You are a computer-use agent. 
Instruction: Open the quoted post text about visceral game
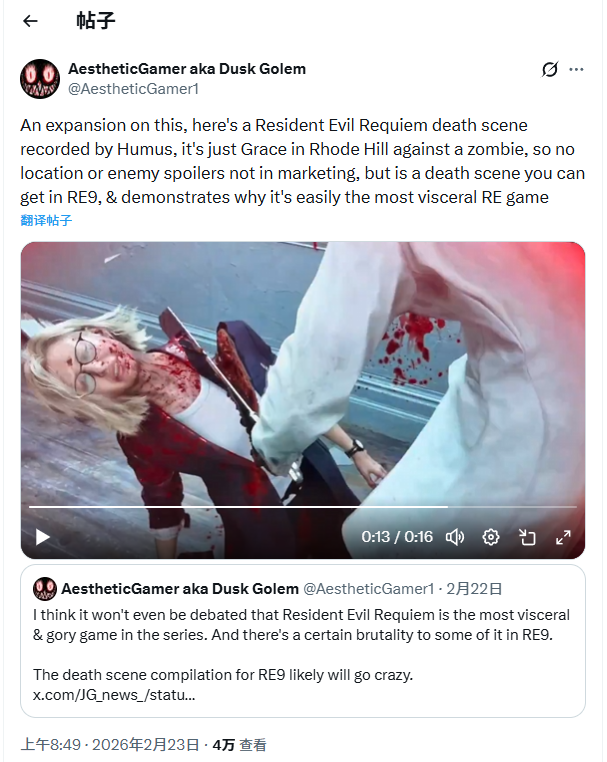click(x=301, y=625)
